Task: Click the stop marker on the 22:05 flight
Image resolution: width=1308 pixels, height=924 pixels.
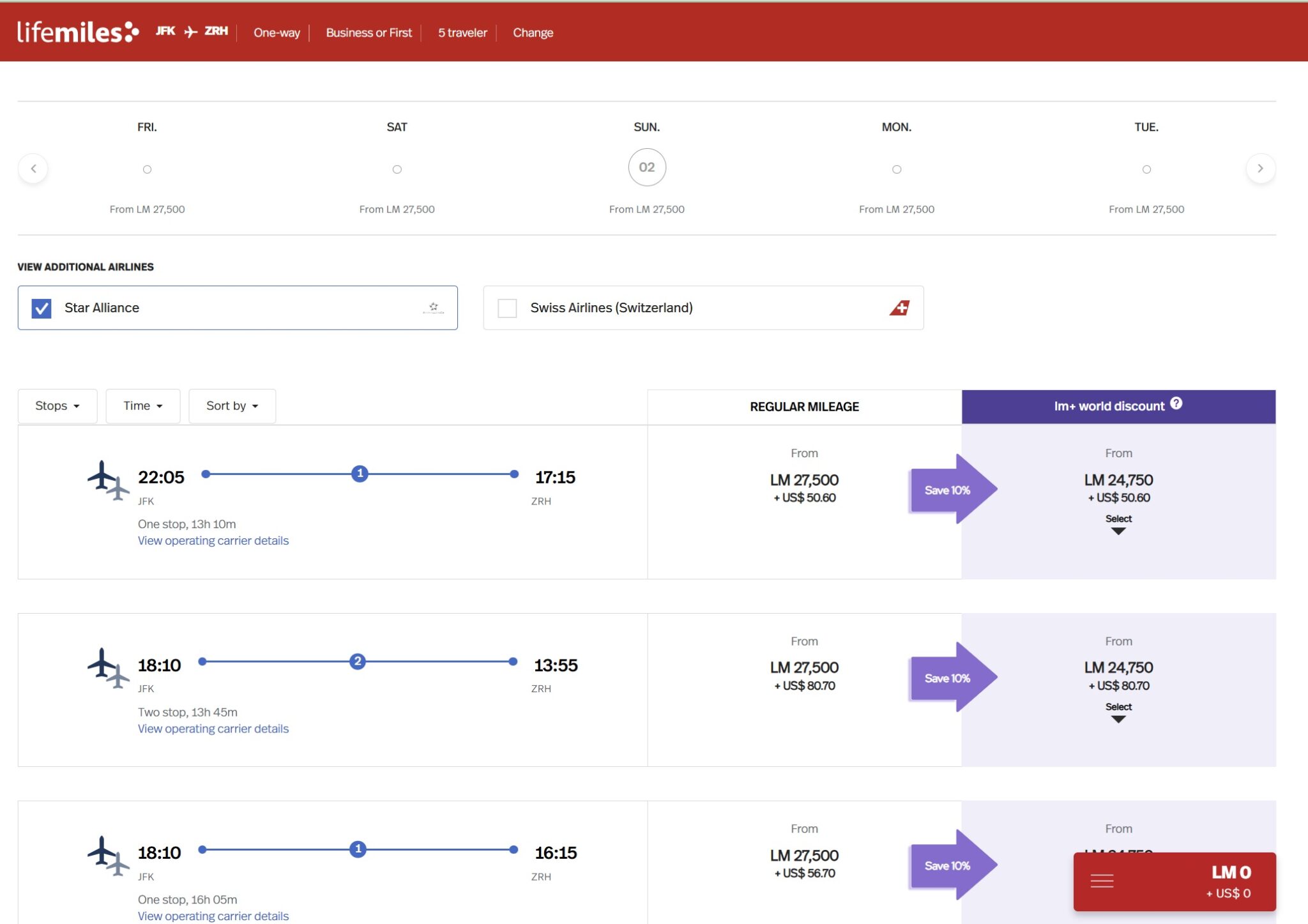Action: tap(360, 474)
